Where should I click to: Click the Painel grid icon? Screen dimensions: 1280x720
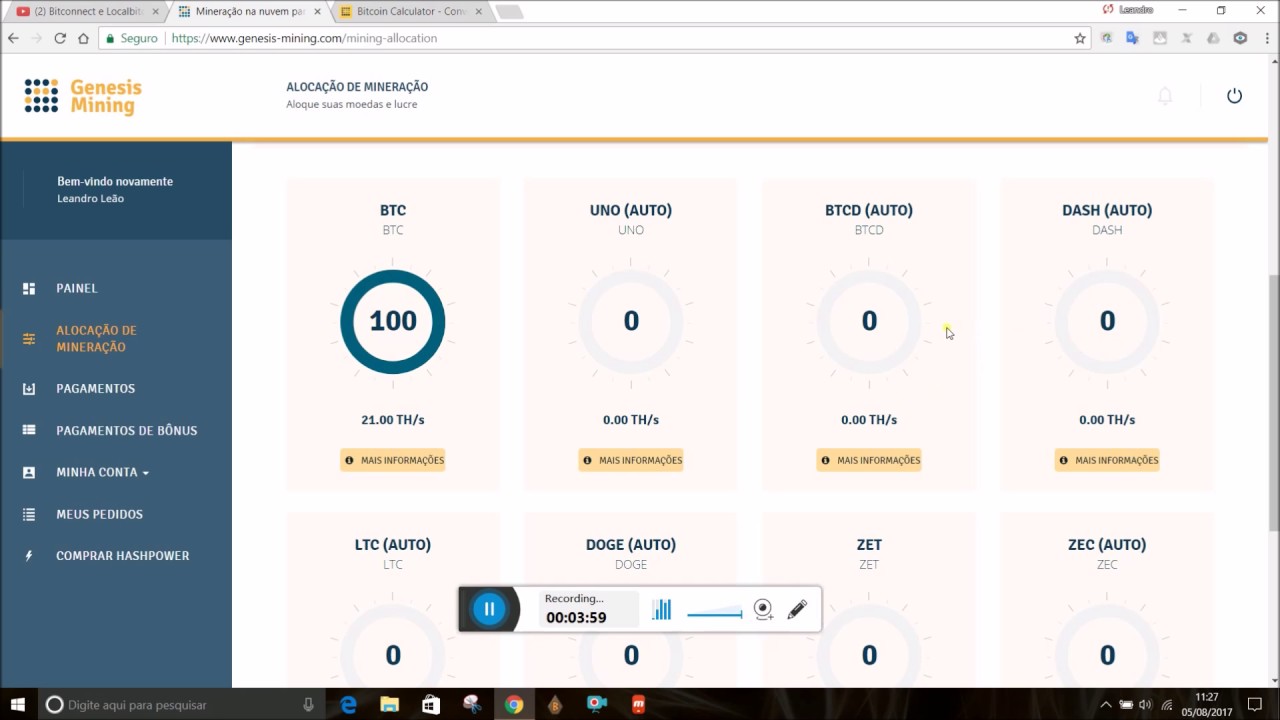click(29, 288)
